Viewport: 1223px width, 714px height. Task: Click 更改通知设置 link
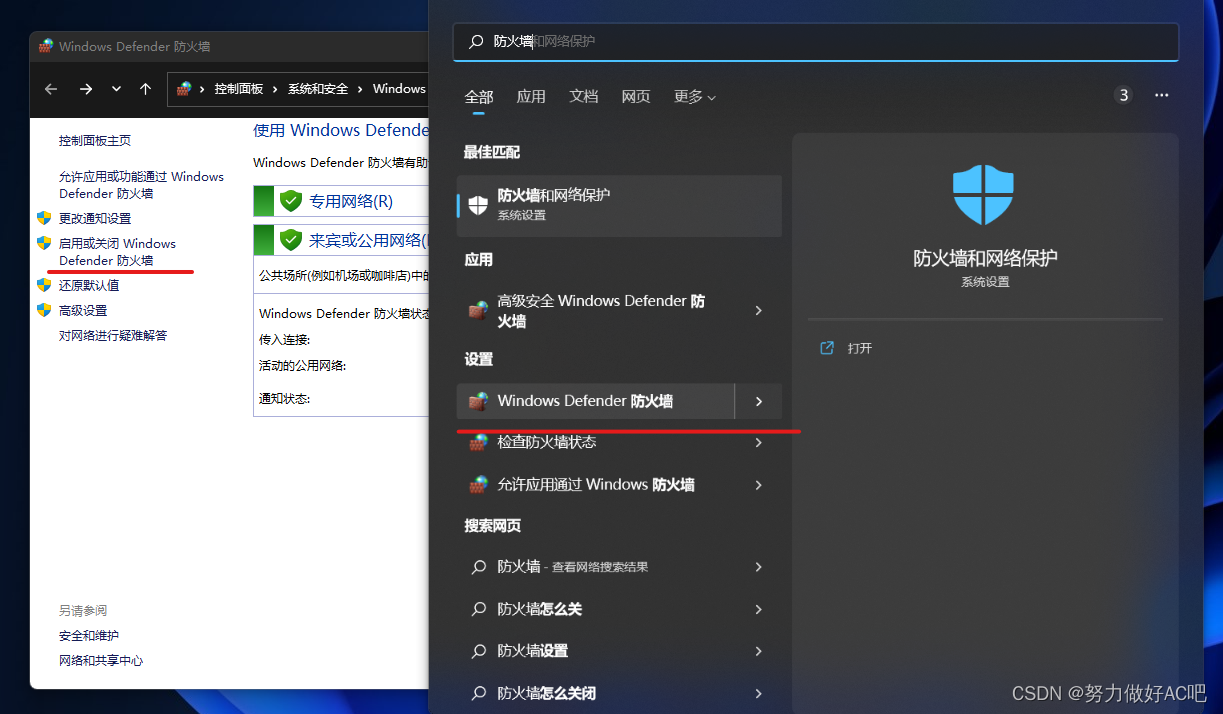tap(95, 218)
